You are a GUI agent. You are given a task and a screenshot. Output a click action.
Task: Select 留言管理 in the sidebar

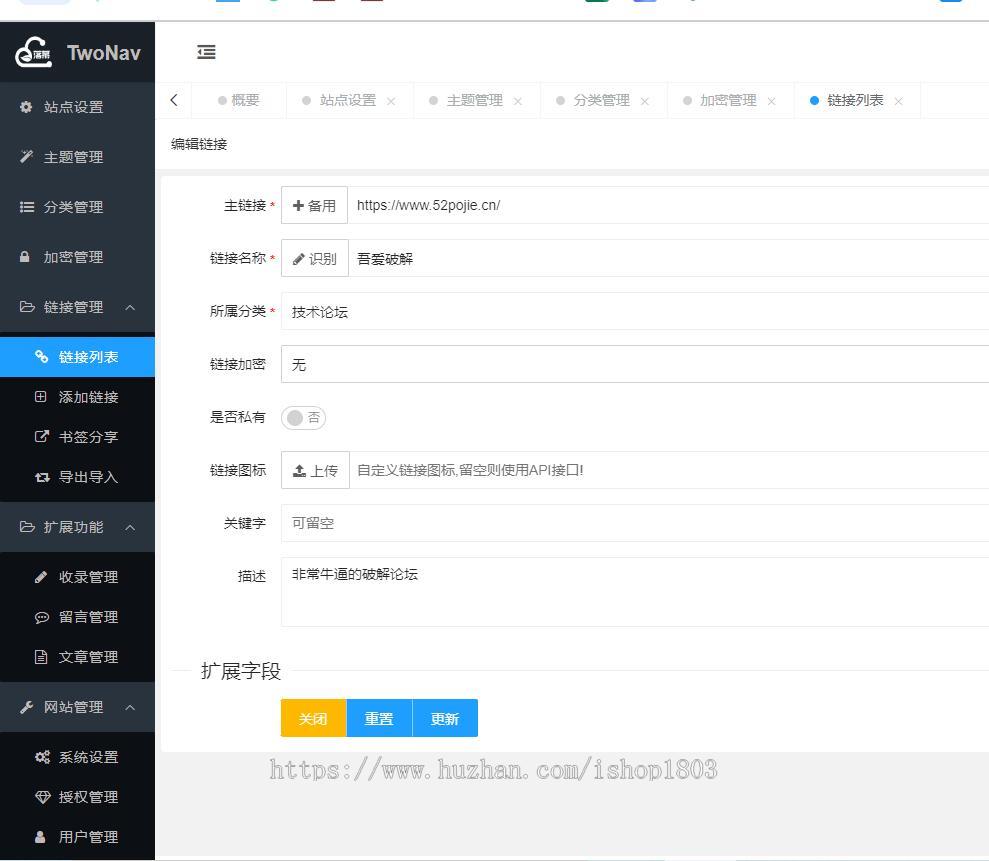click(x=77, y=617)
